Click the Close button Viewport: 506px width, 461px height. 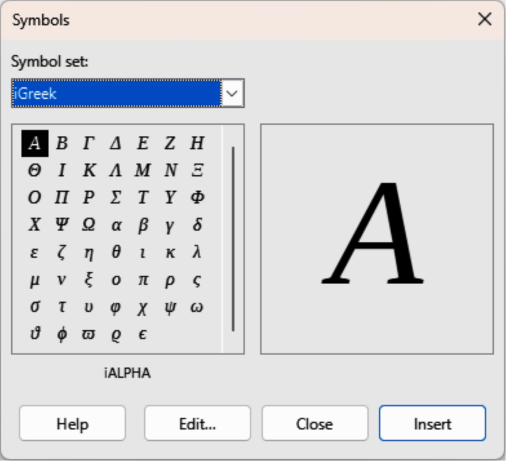click(x=315, y=423)
